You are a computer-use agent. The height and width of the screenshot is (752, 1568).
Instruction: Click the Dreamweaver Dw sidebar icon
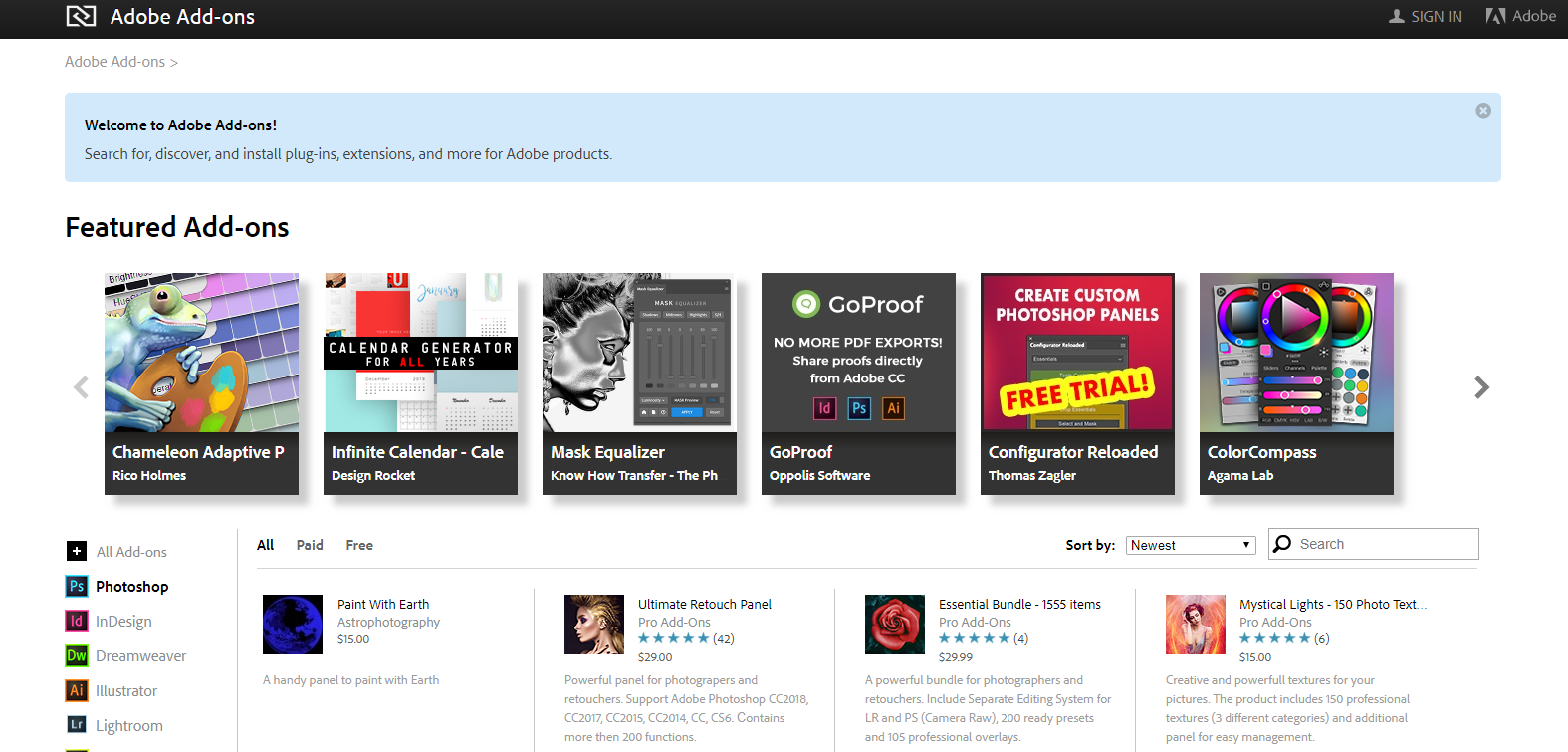pos(77,655)
